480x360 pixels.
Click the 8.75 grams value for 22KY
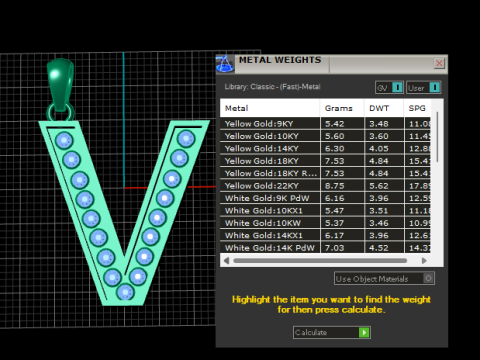[x=335, y=186]
